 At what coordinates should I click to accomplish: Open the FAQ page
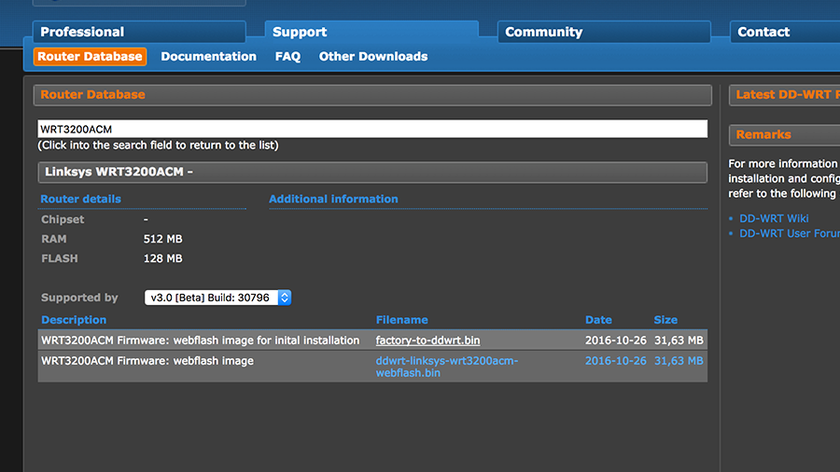point(288,57)
